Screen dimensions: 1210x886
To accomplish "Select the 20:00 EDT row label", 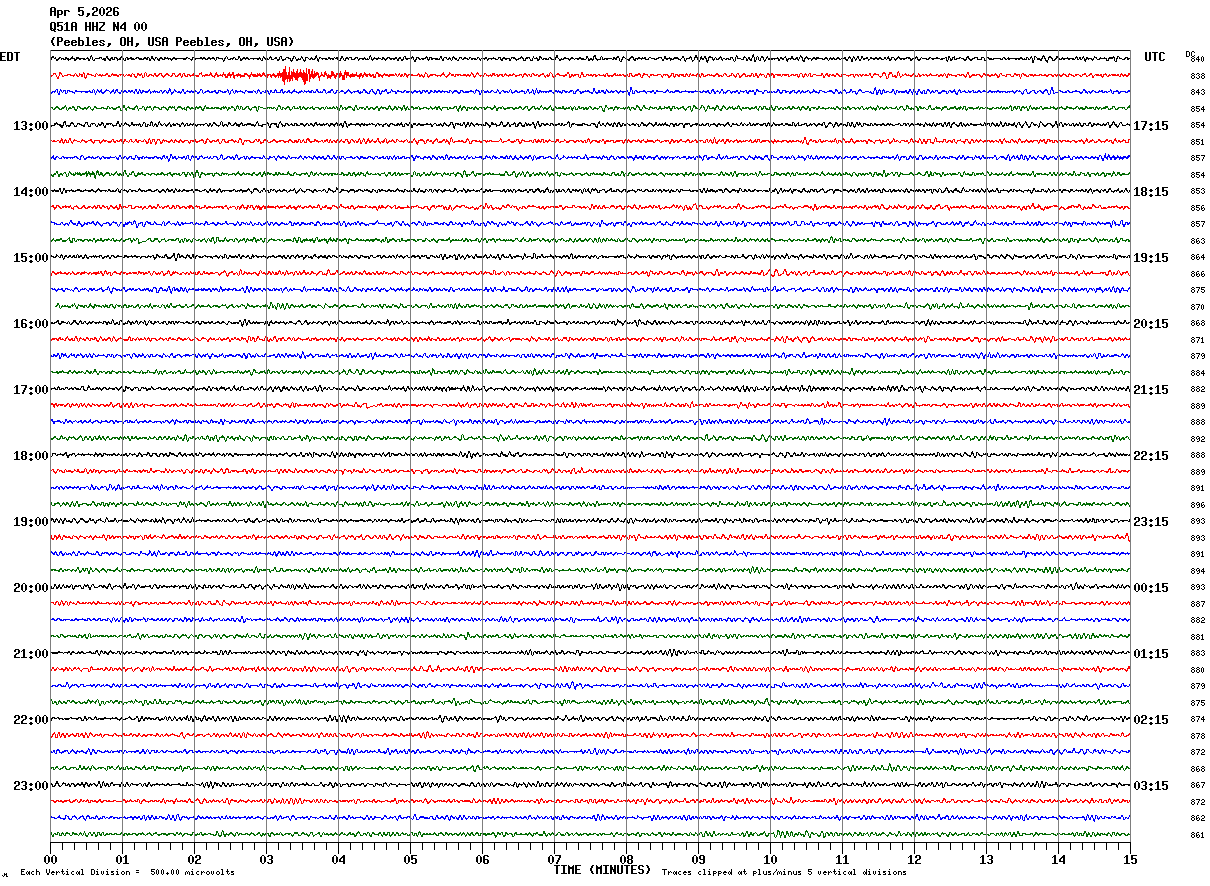I will click(x=30, y=588).
